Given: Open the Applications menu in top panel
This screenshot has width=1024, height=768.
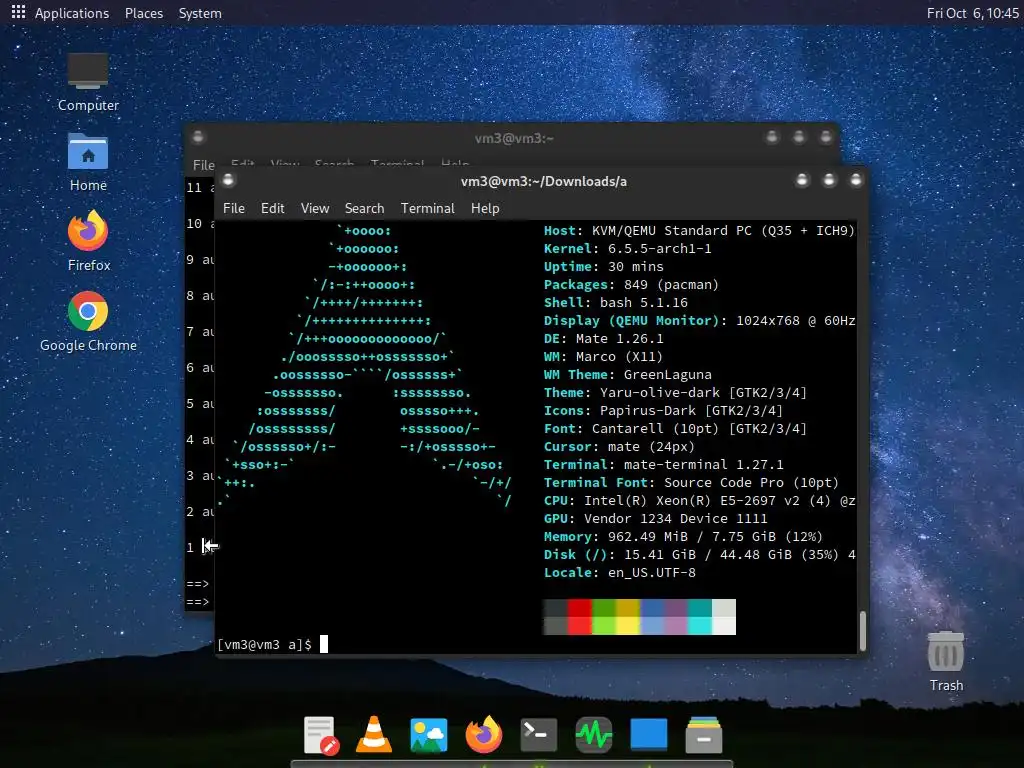Looking at the screenshot, I should pyautogui.click(x=72, y=13).
